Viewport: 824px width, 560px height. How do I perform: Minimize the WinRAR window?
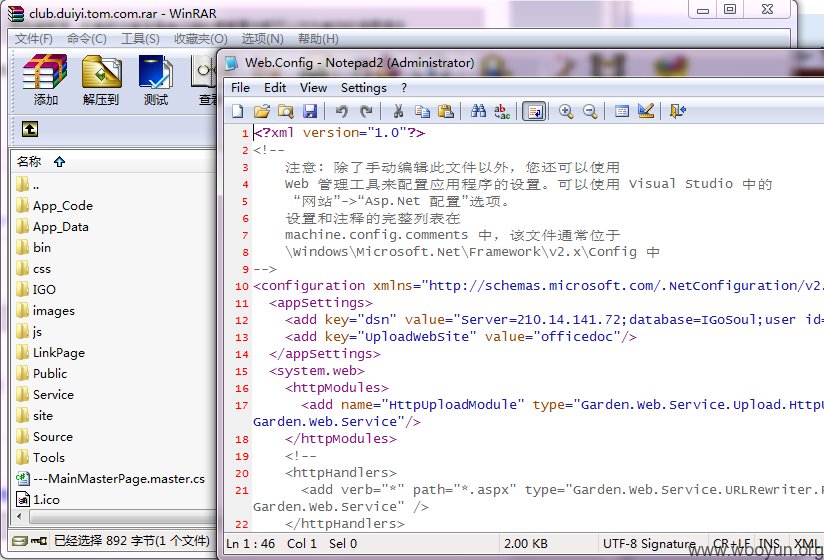[x=703, y=9]
